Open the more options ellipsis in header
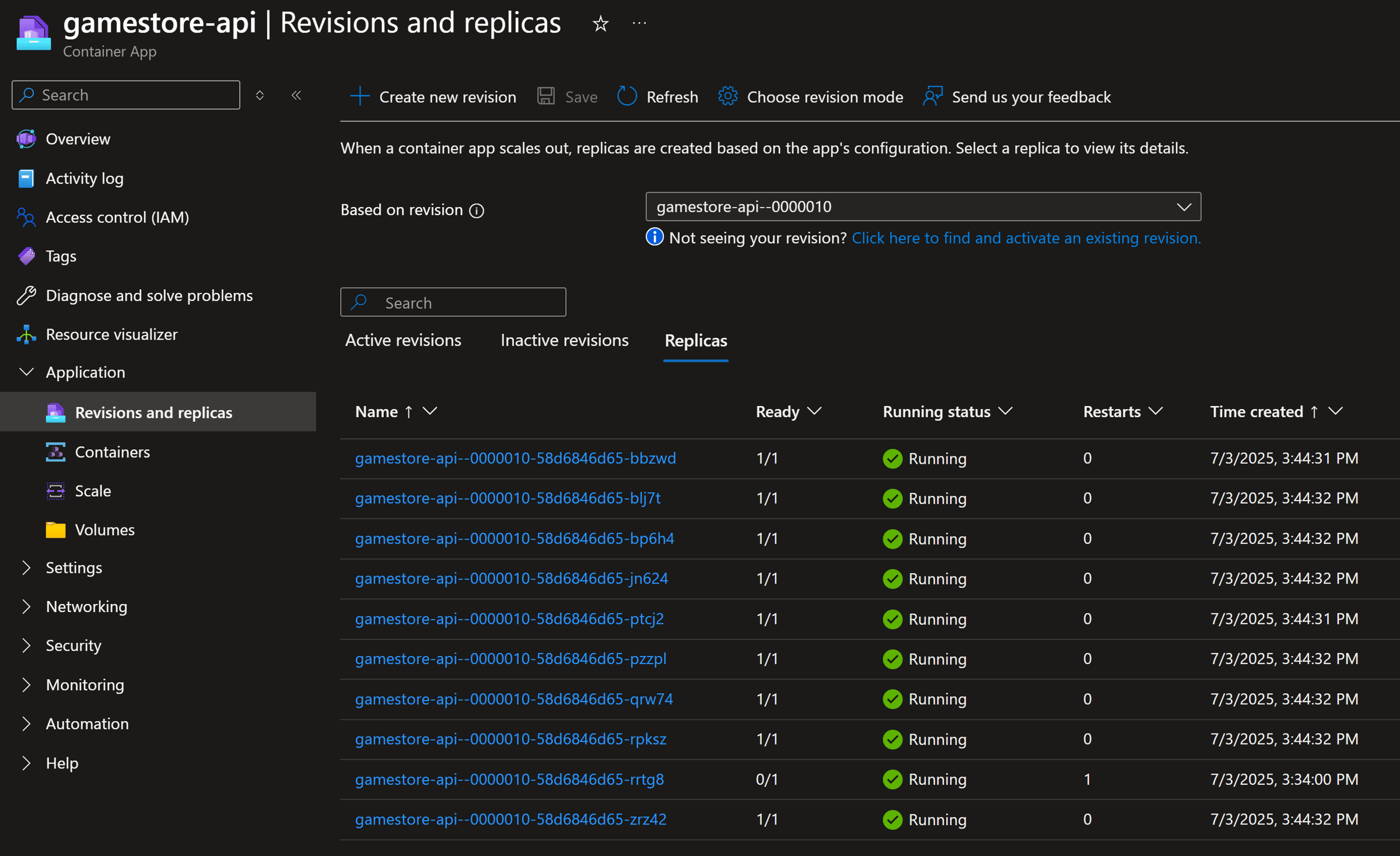The width and height of the screenshot is (1400, 856). coord(639,23)
